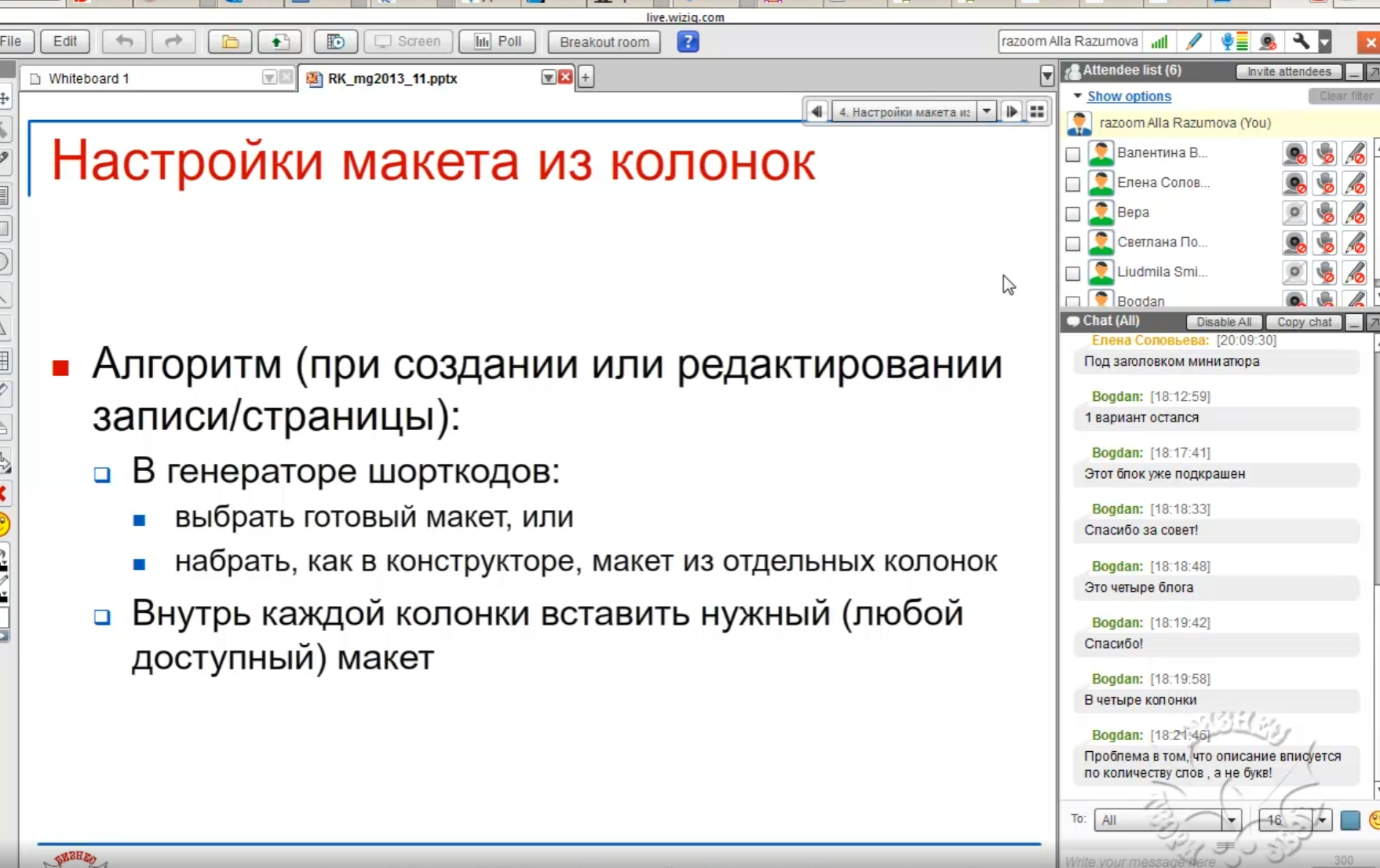Open the wrench settings icon
The width and height of the screenshot is (1380, 868).
[1301, 42]
